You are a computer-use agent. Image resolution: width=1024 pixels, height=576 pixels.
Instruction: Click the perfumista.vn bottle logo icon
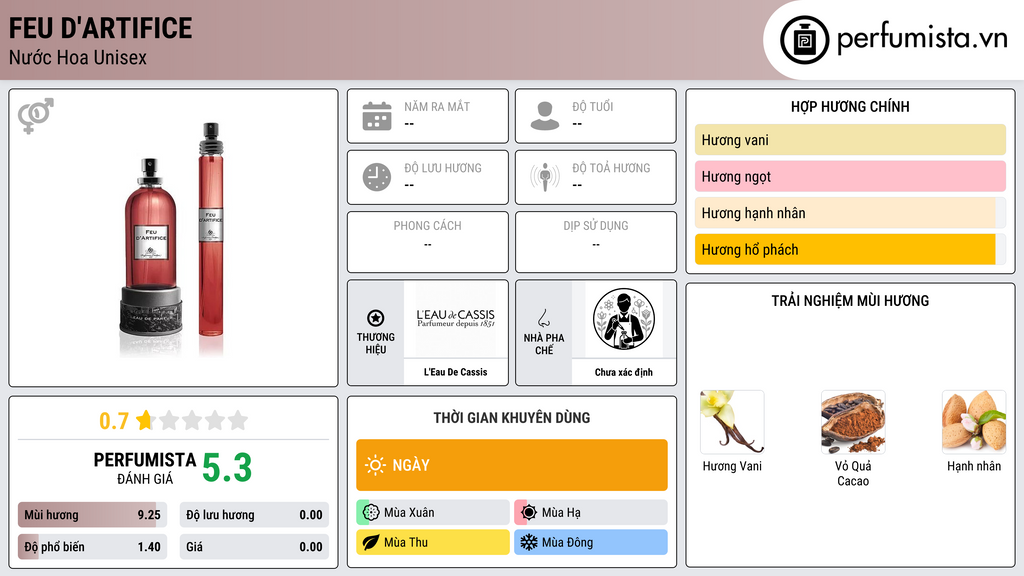coord(804,40)
